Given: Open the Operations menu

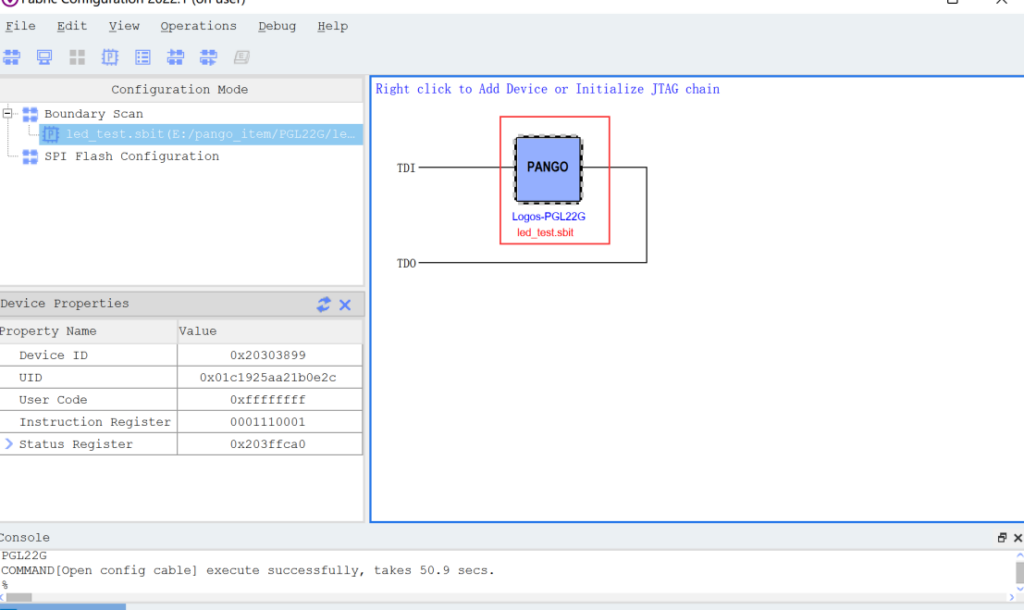Looking at the screenshot, I should 198,26.
